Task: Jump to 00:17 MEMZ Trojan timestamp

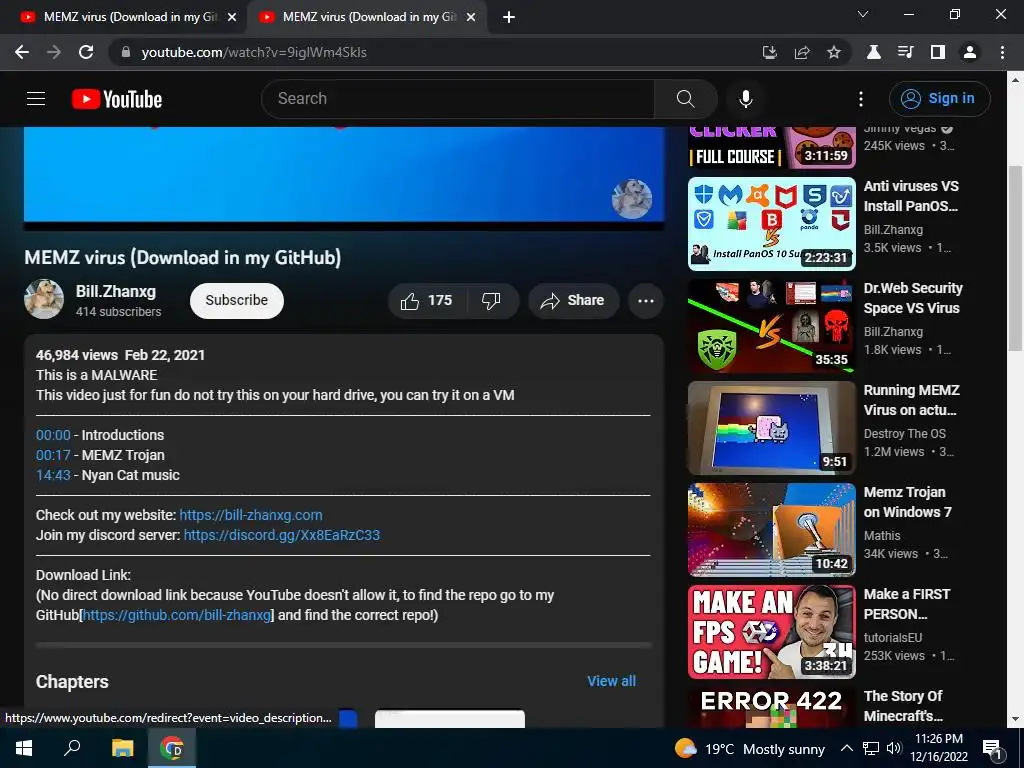Action: tap(53, 455)
